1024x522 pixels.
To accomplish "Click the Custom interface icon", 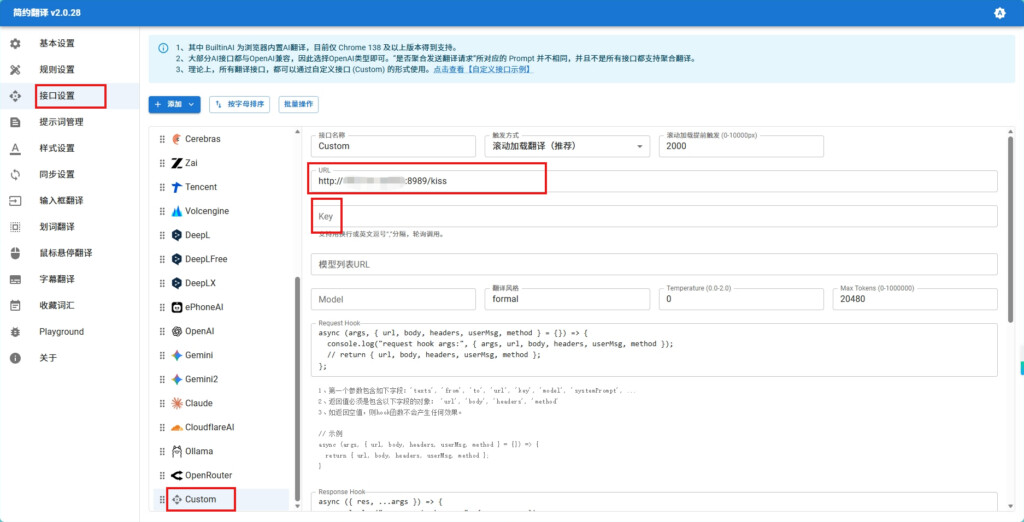I will [176, 499].
